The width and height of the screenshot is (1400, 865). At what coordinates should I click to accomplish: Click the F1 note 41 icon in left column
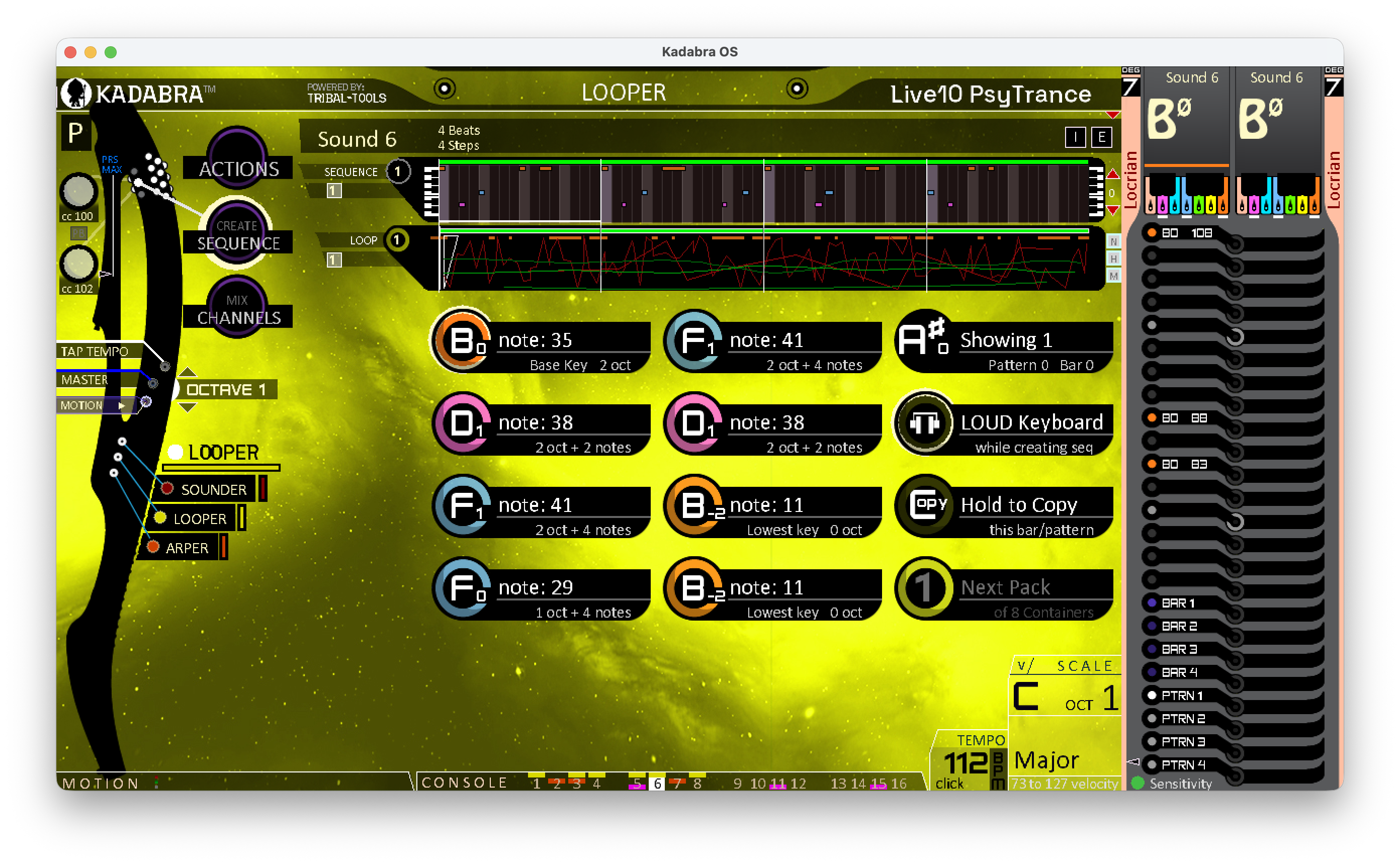point(463,505)
